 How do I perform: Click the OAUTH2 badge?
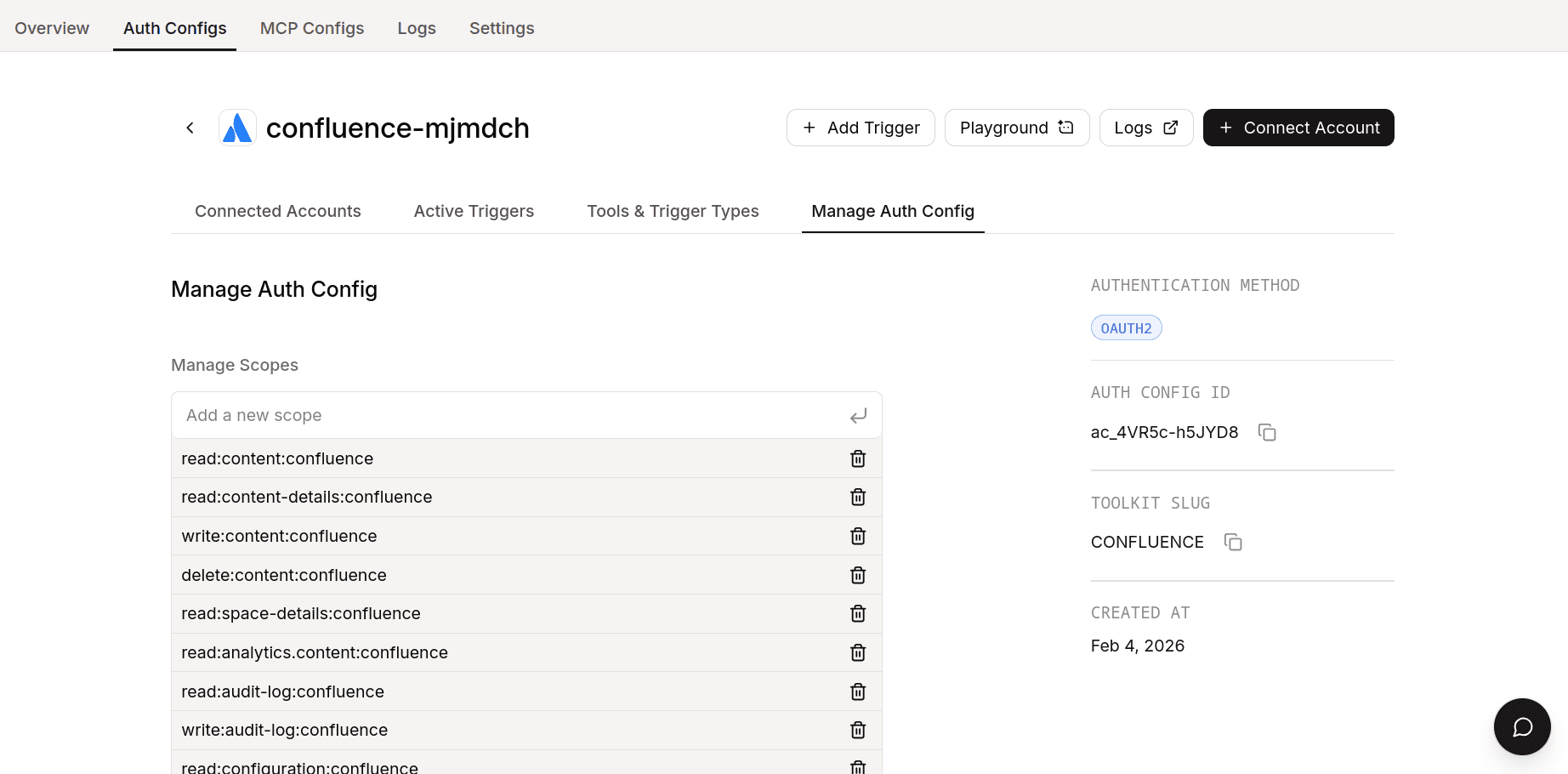1126,328
